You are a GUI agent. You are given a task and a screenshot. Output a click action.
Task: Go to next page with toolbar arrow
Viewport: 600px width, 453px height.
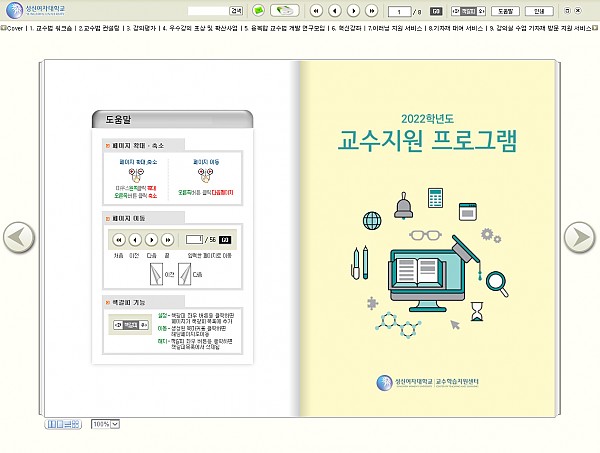coord(353,11)
